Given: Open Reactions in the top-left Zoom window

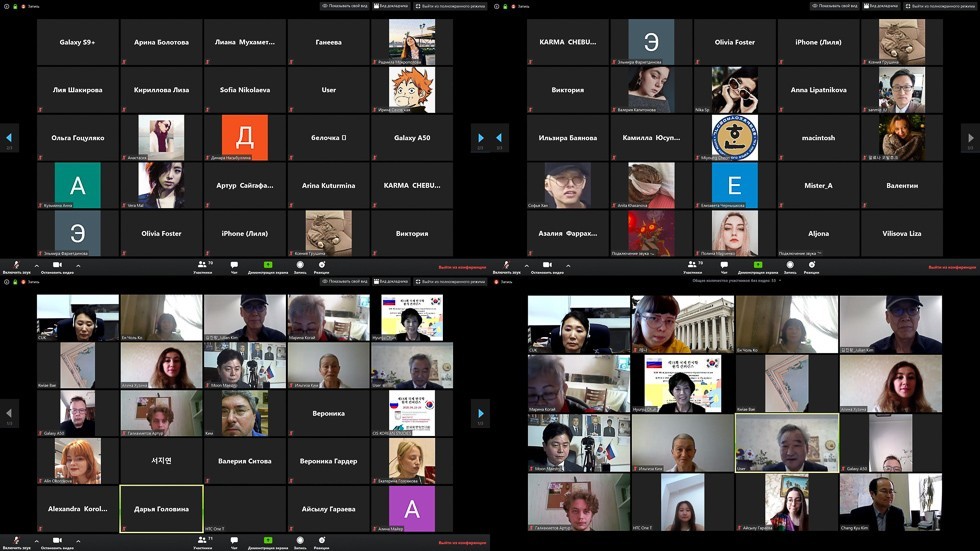Looking at the screenshot, I should click(322, 266).
